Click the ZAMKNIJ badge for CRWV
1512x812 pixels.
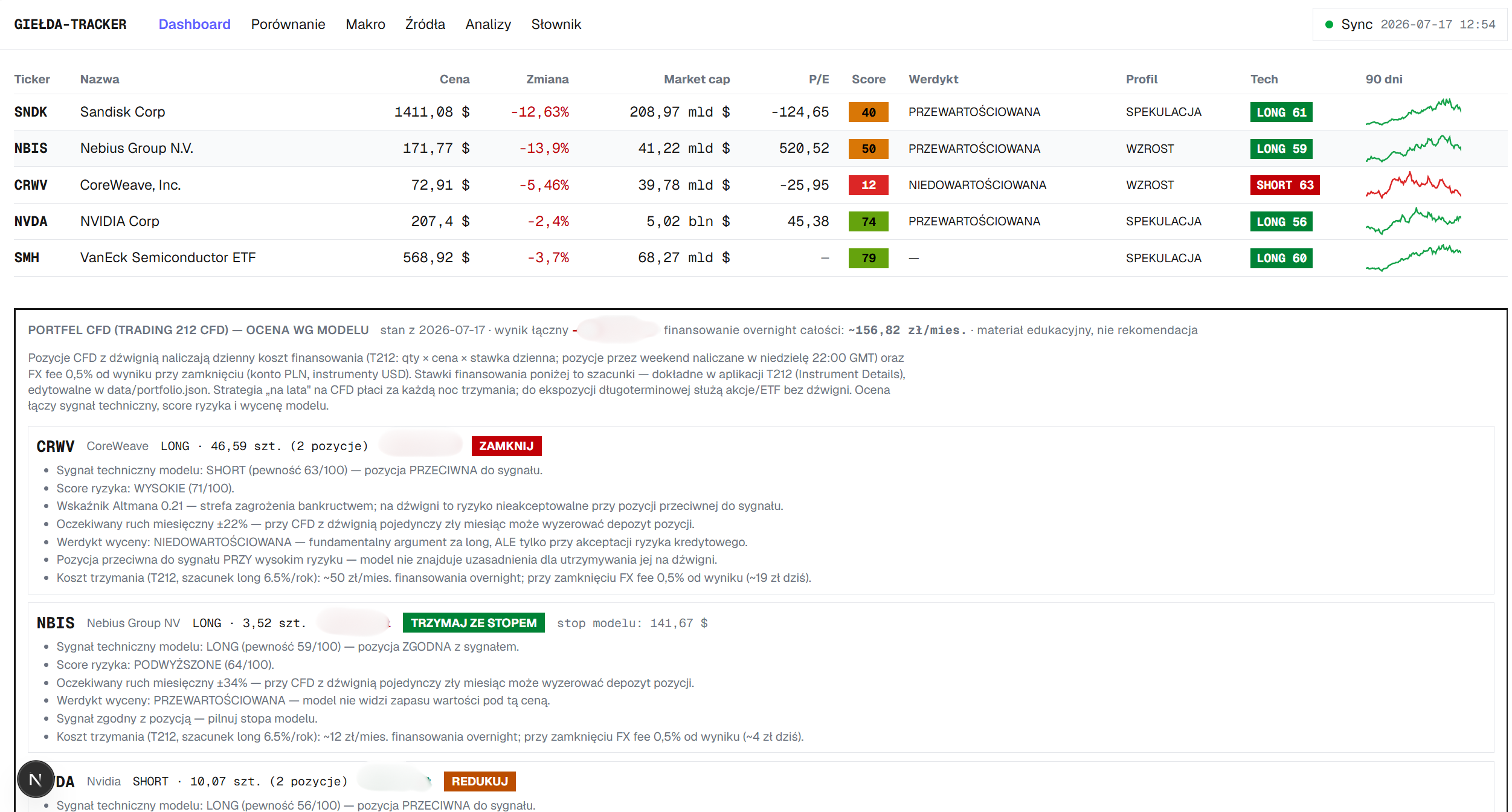[x=506, y=446]
